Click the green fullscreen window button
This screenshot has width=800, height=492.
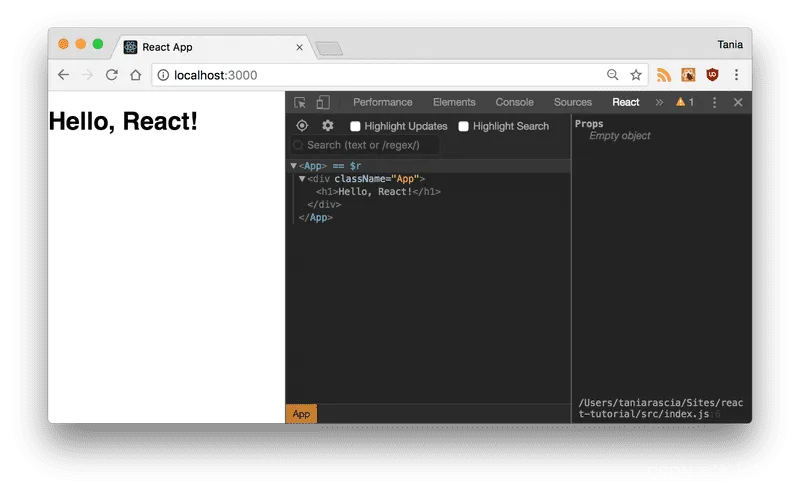click(98, 44)
